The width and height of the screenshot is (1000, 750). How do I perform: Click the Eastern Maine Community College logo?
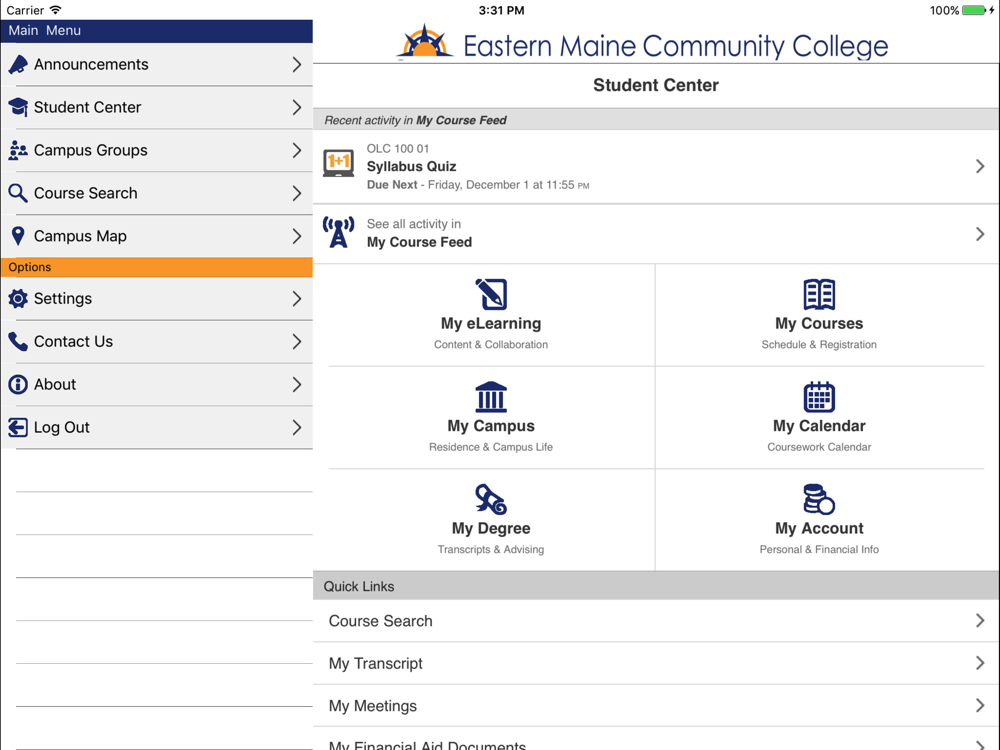(x=643, y=43)
